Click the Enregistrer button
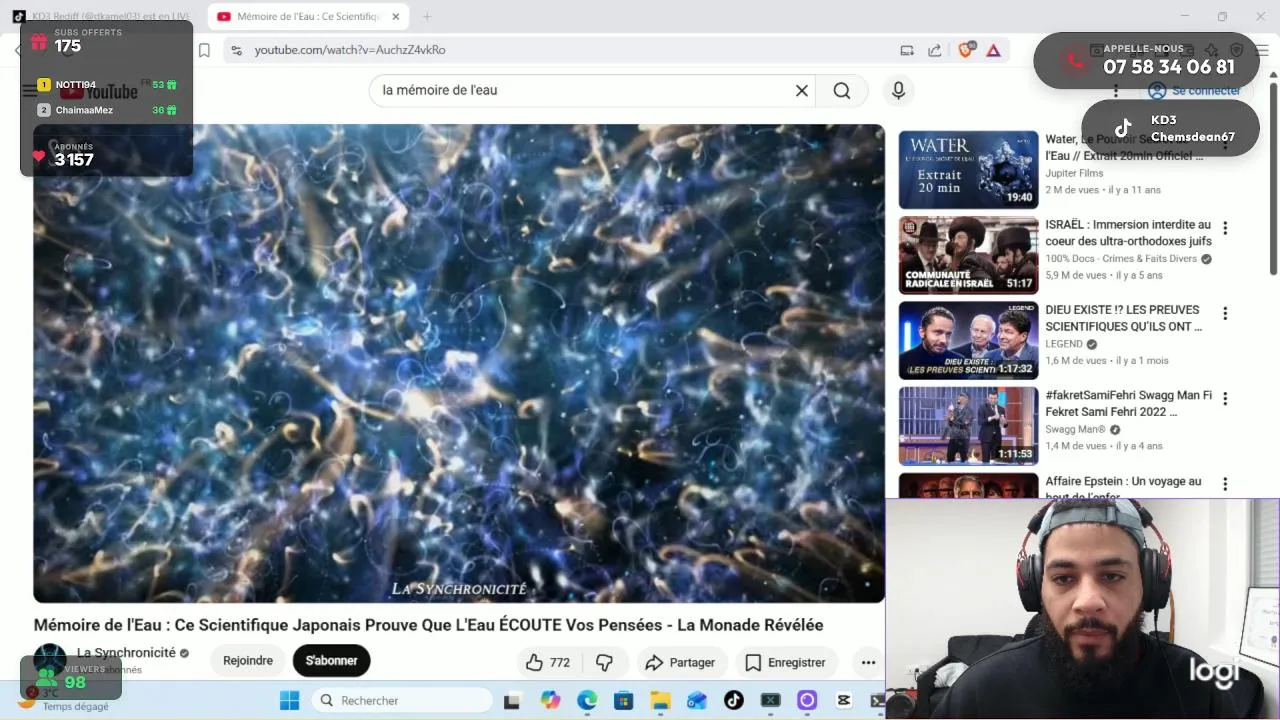 pyautogui.click(x=786, y=662)
